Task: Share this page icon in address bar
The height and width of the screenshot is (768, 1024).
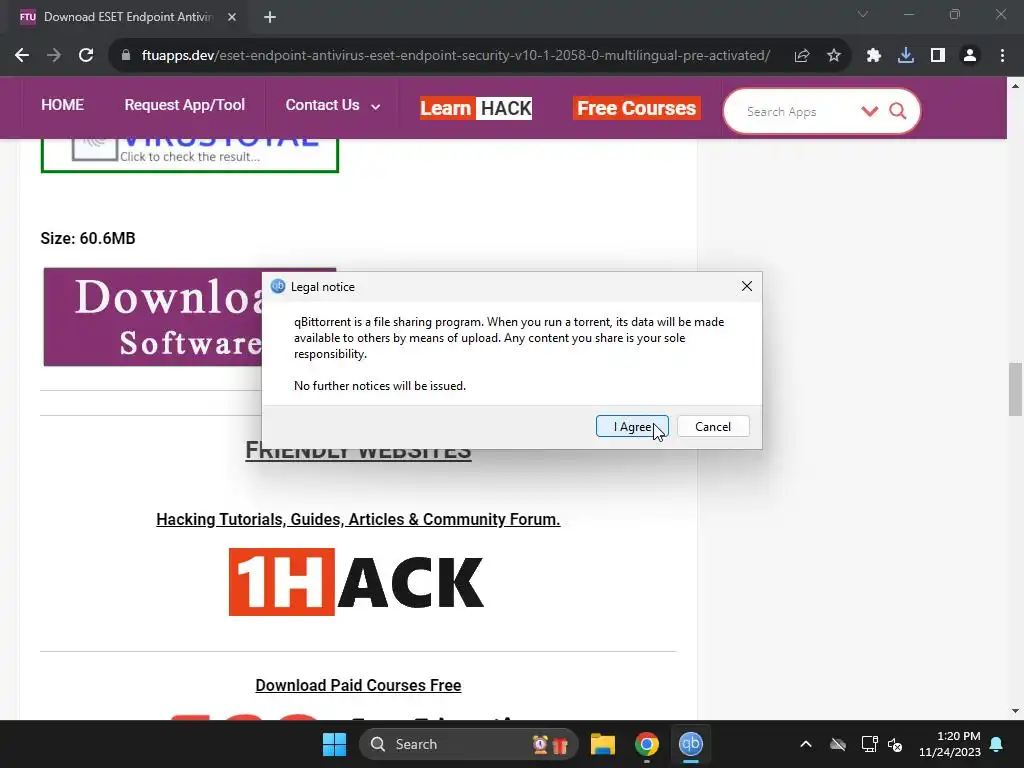Action: click(801, 56)
